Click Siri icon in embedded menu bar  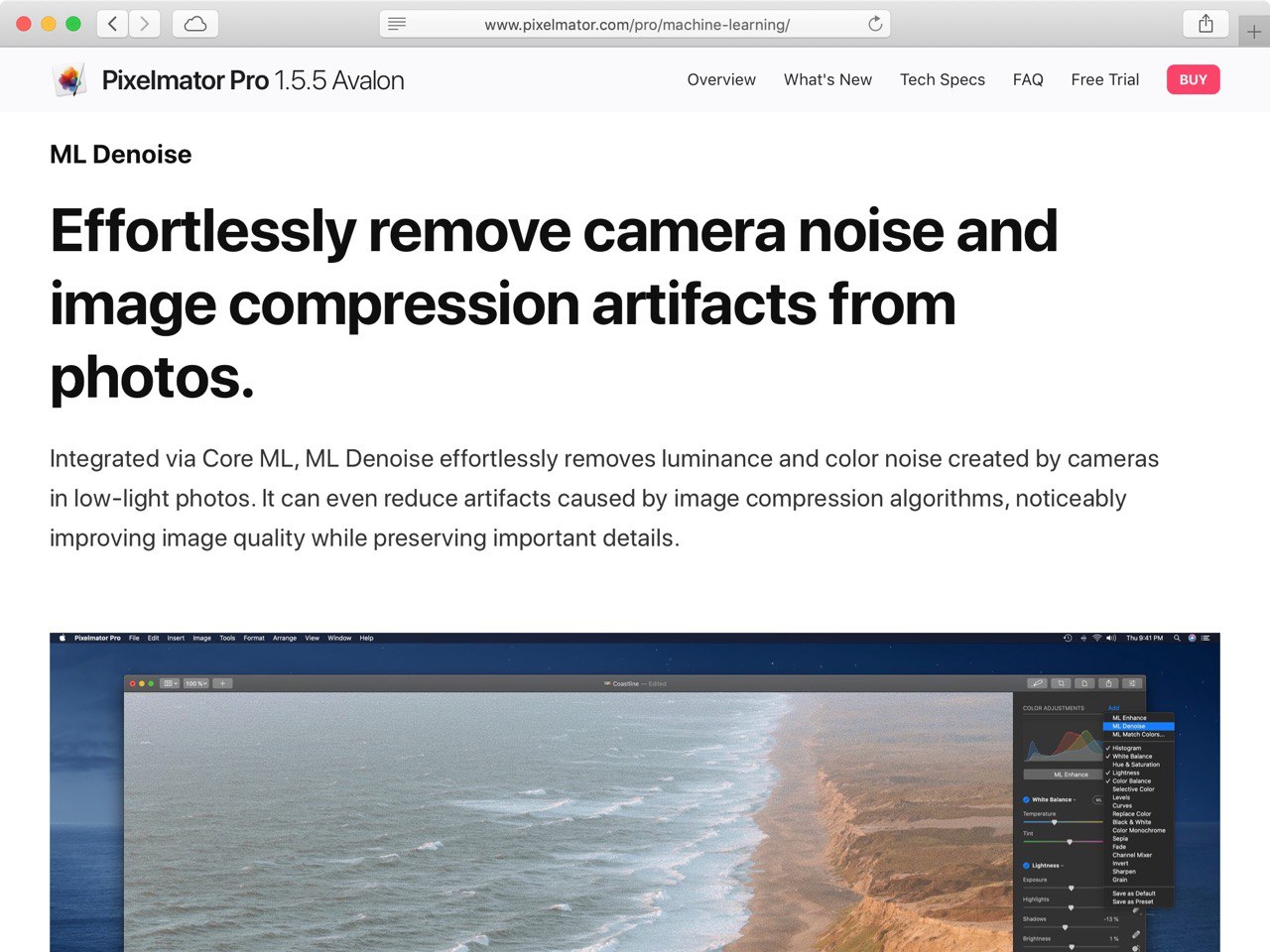[1192, 639]
